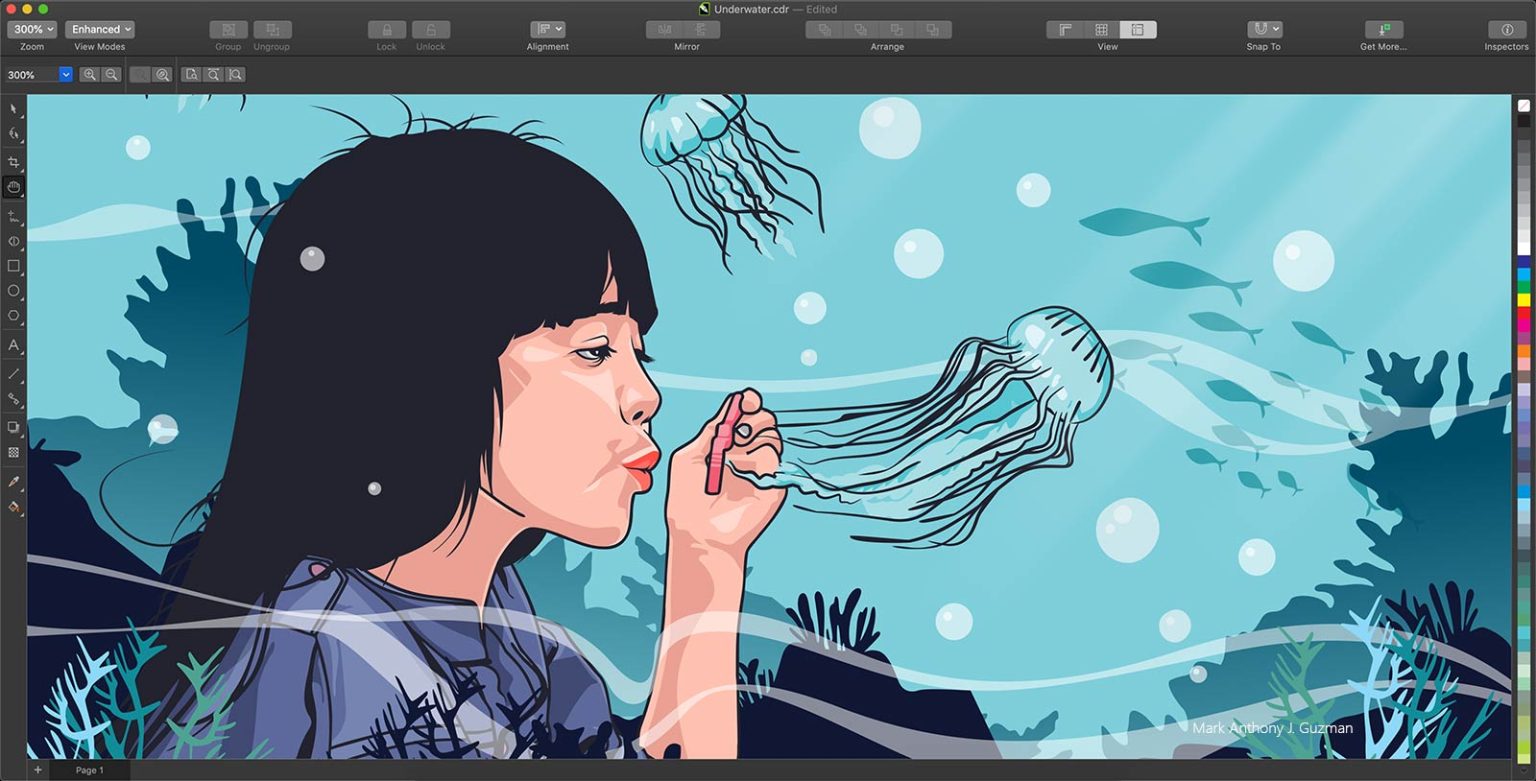1536x781 pixels.
Task: Open the Inspectors panel
Action: coord(1506,29)
